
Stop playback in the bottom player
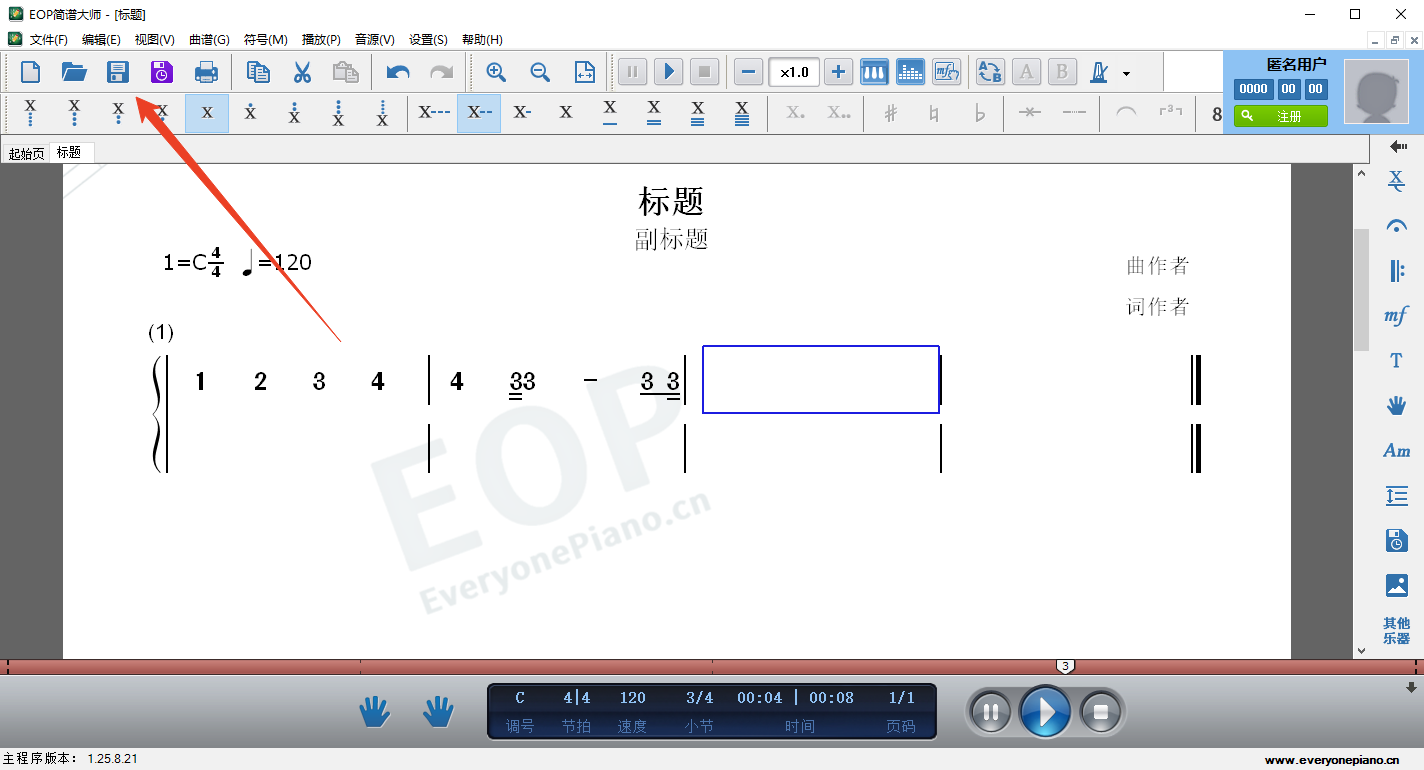click(1101, 713)
